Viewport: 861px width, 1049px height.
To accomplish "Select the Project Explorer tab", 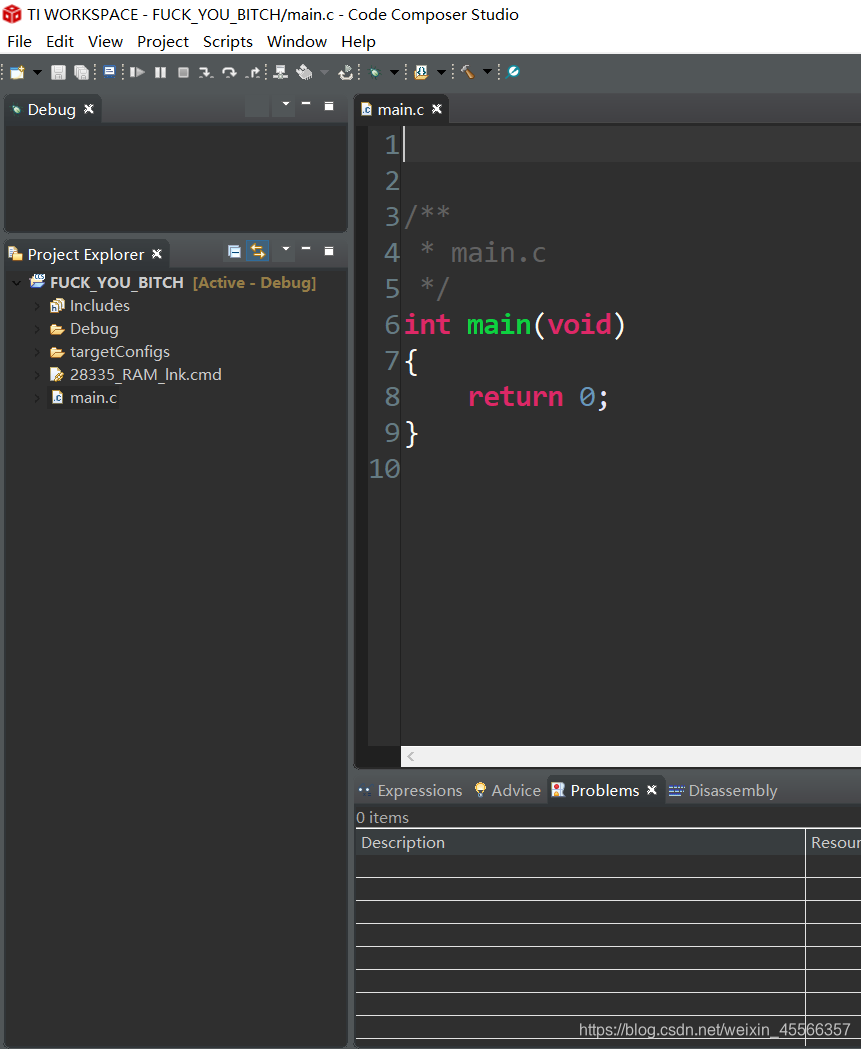I will click(x=86, y=254).
